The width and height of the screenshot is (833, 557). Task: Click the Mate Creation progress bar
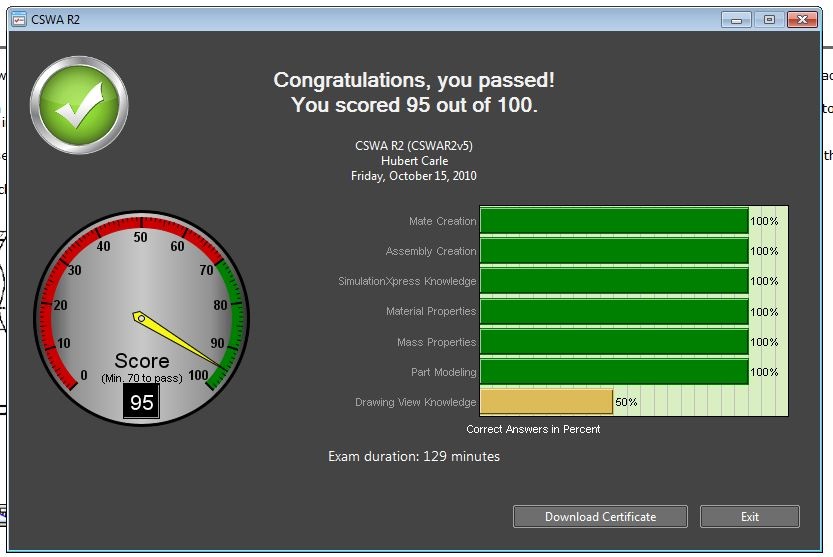point(615,221)
